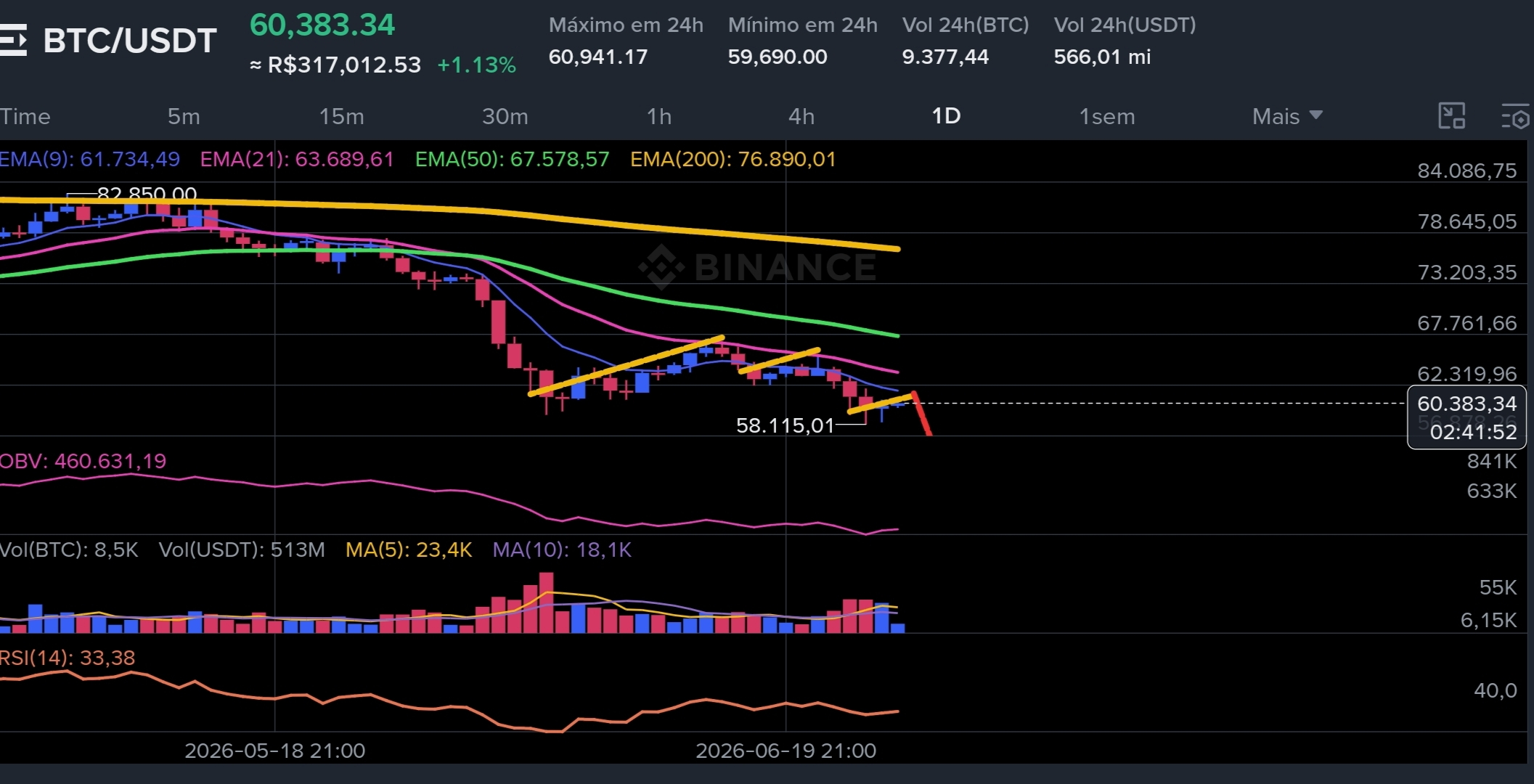Click the 58.115,01 low price marker
The height and width of the screenshot is (784, 1534).
pos(786,425)
